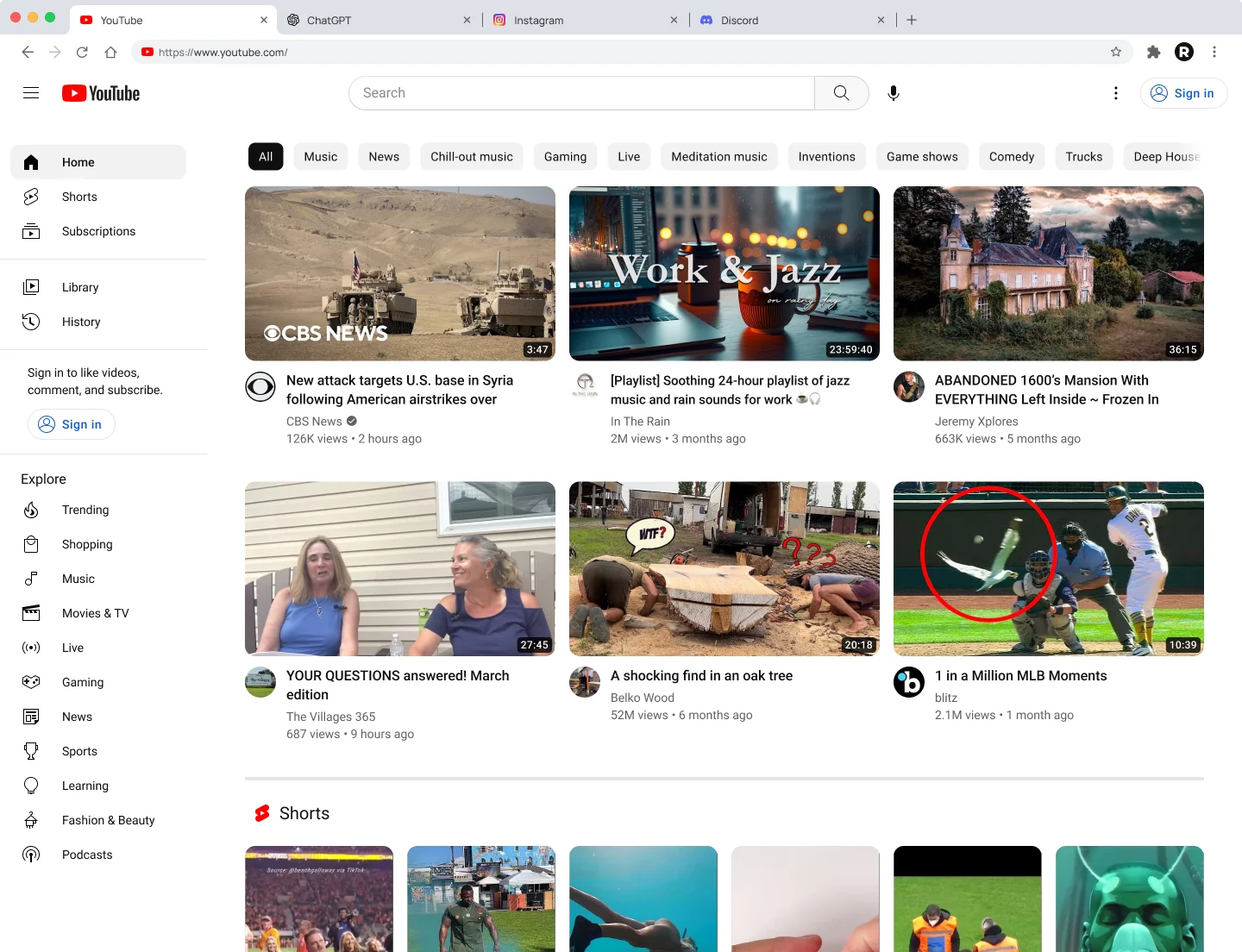Open the three-dot settings menu near Sign in
The height and width of the screenshot is (952, 1242).
[1116, 92]
